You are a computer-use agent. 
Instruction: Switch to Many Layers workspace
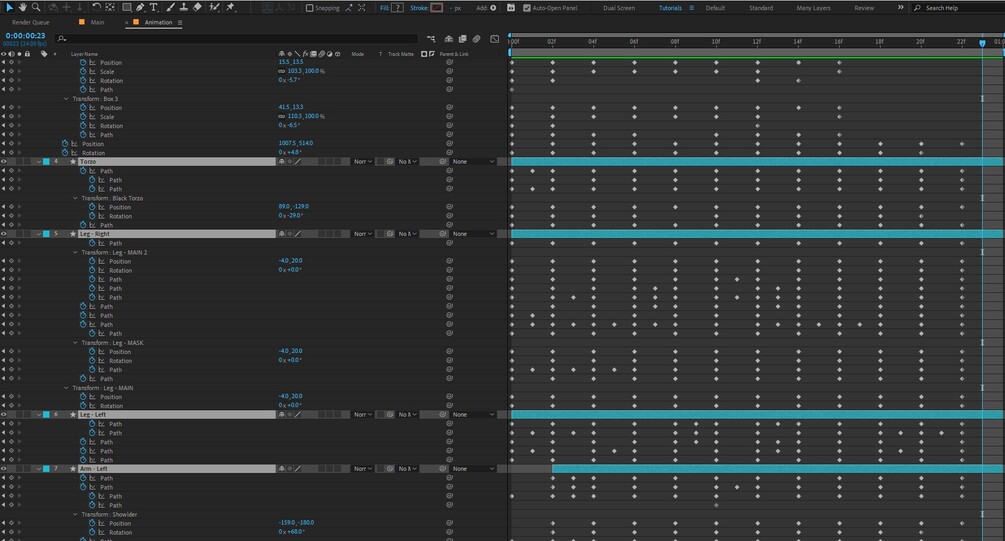[x=813, y=8]
